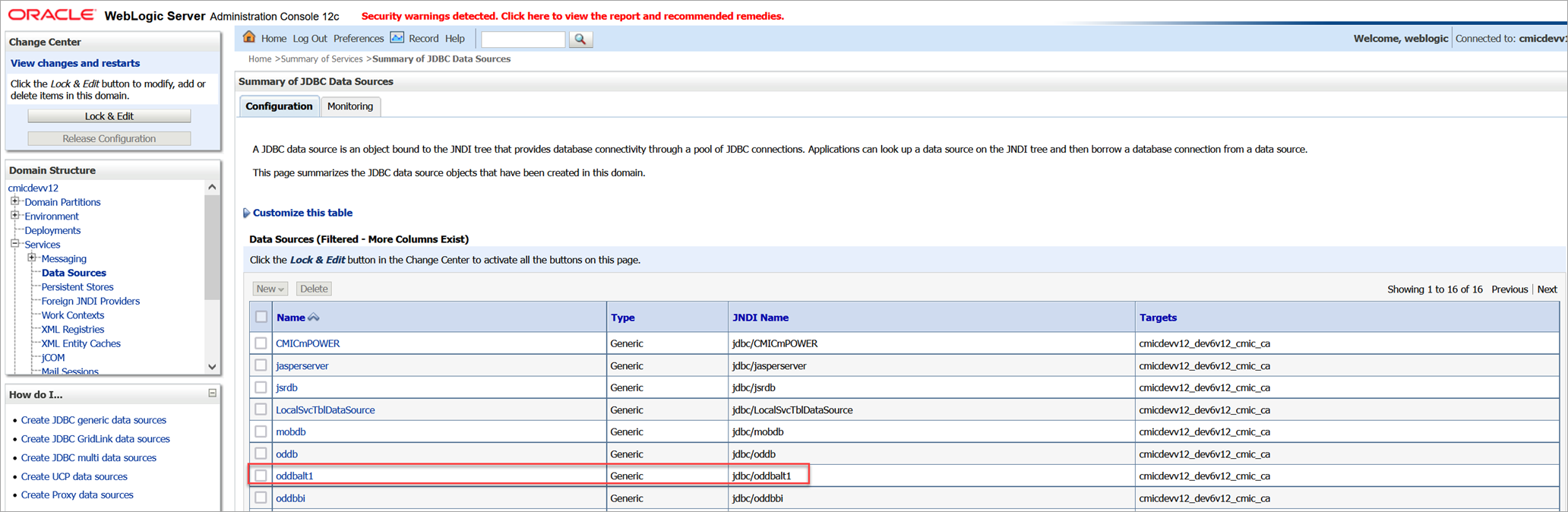The image size is (1568, 512).
Task: Select cmicdevv12 domain root node
Action: click(33, 188)
